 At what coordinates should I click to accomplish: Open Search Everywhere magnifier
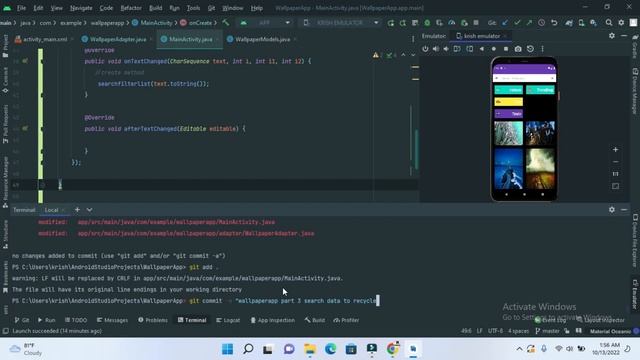[x=609, y=22]
